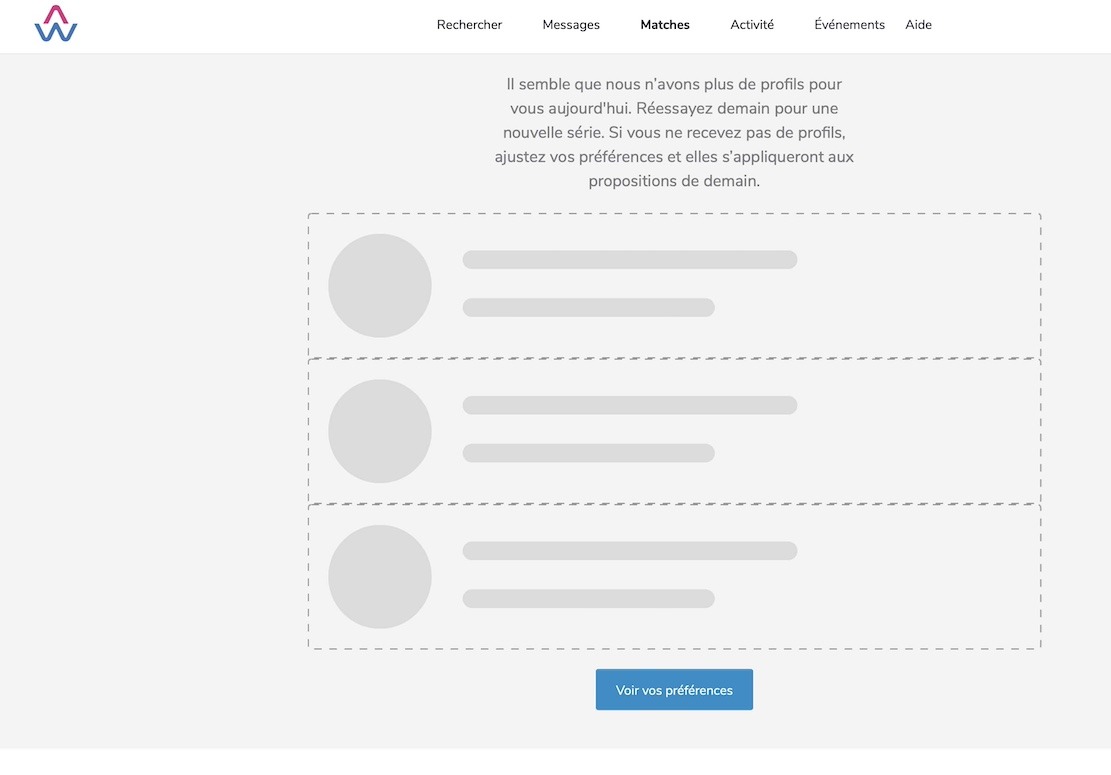This screenshot has width=1111, height=775.
Task: Go to Messages in the navigation
Action: coord(571,25)
